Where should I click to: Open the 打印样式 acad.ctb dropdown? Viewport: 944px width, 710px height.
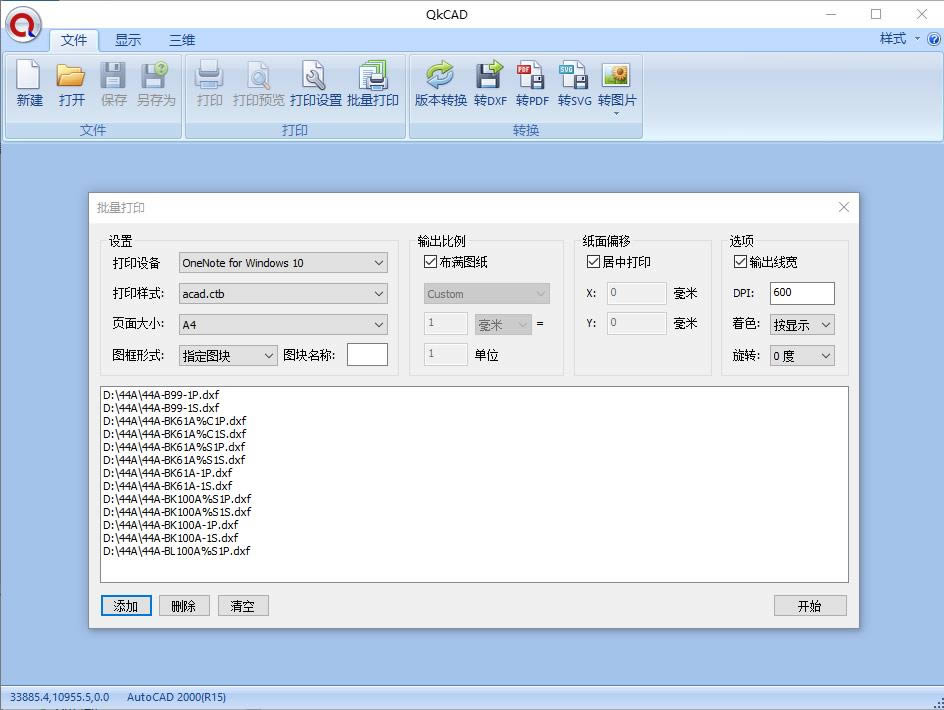(283, 293)
